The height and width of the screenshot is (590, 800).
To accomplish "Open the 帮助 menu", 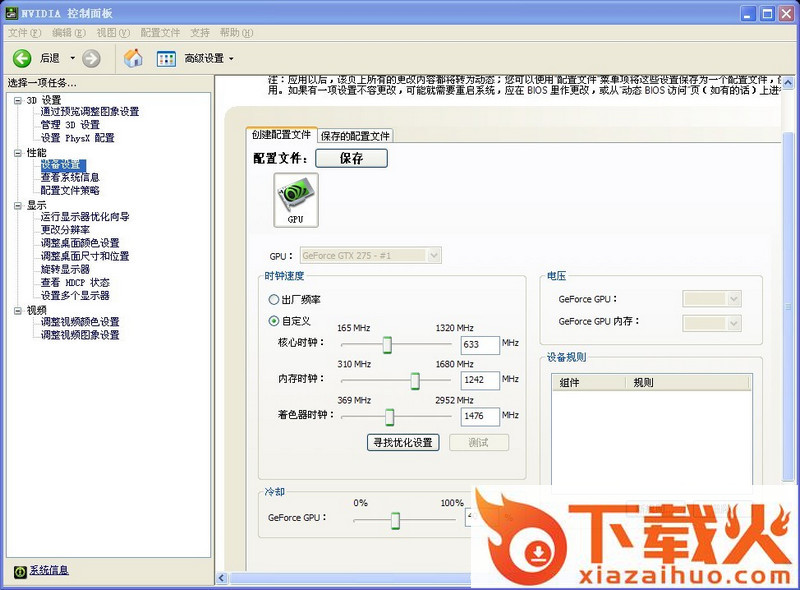I will pyautogui.click(x=236, y=33).
